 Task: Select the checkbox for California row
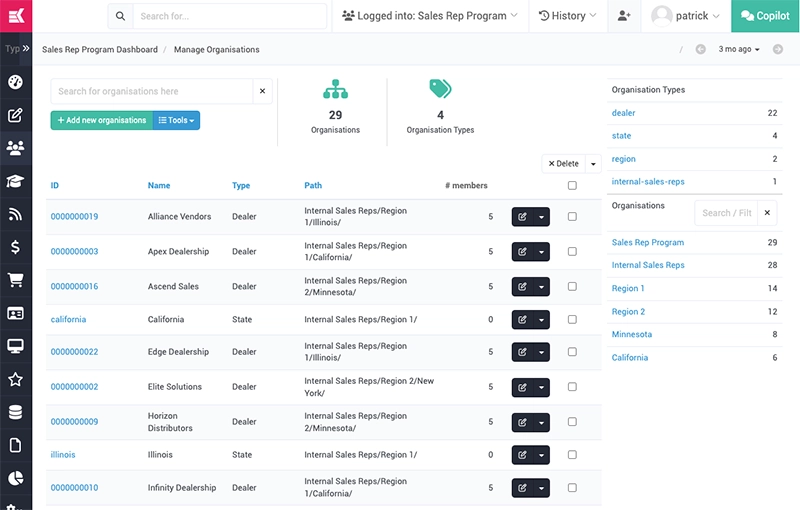click(x=572, y=320)
